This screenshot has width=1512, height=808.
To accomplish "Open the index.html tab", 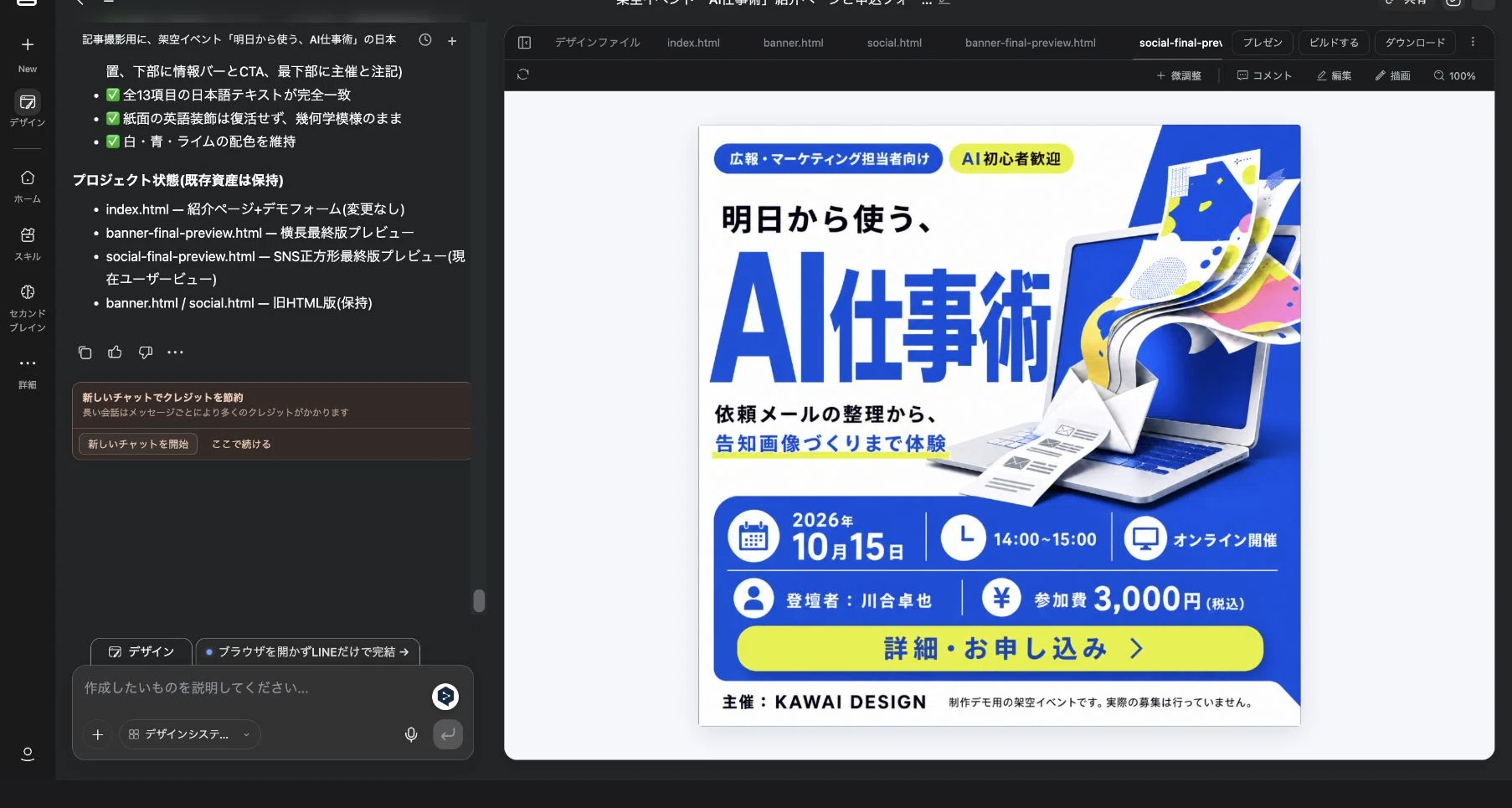I will [693, 42].
